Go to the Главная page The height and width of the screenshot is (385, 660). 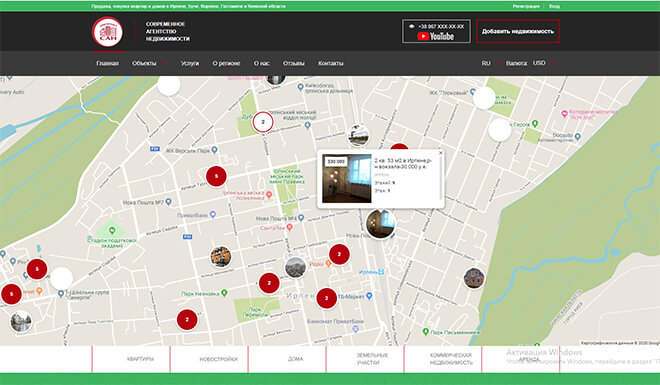[107, 63]
